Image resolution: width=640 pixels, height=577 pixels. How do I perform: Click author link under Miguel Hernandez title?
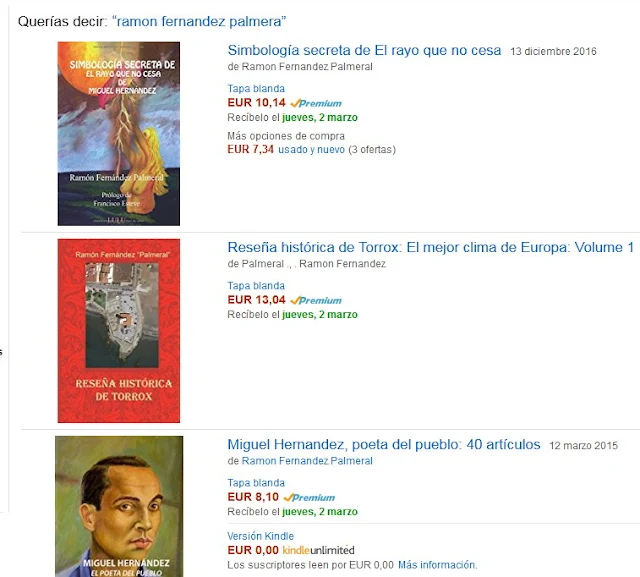[x=307, y=461]
